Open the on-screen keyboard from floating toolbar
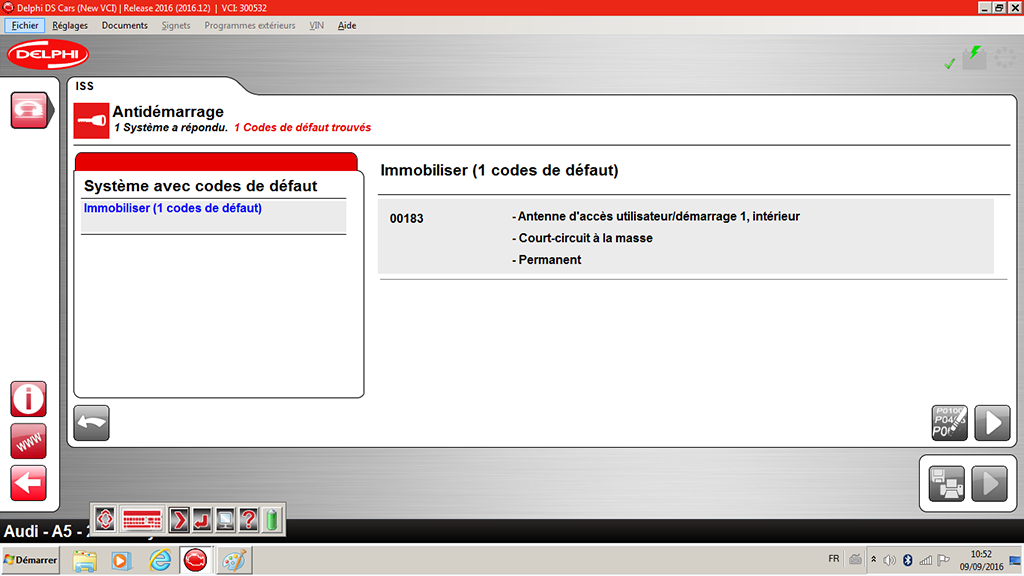The image size is (1024, 576). click(141, 520)
